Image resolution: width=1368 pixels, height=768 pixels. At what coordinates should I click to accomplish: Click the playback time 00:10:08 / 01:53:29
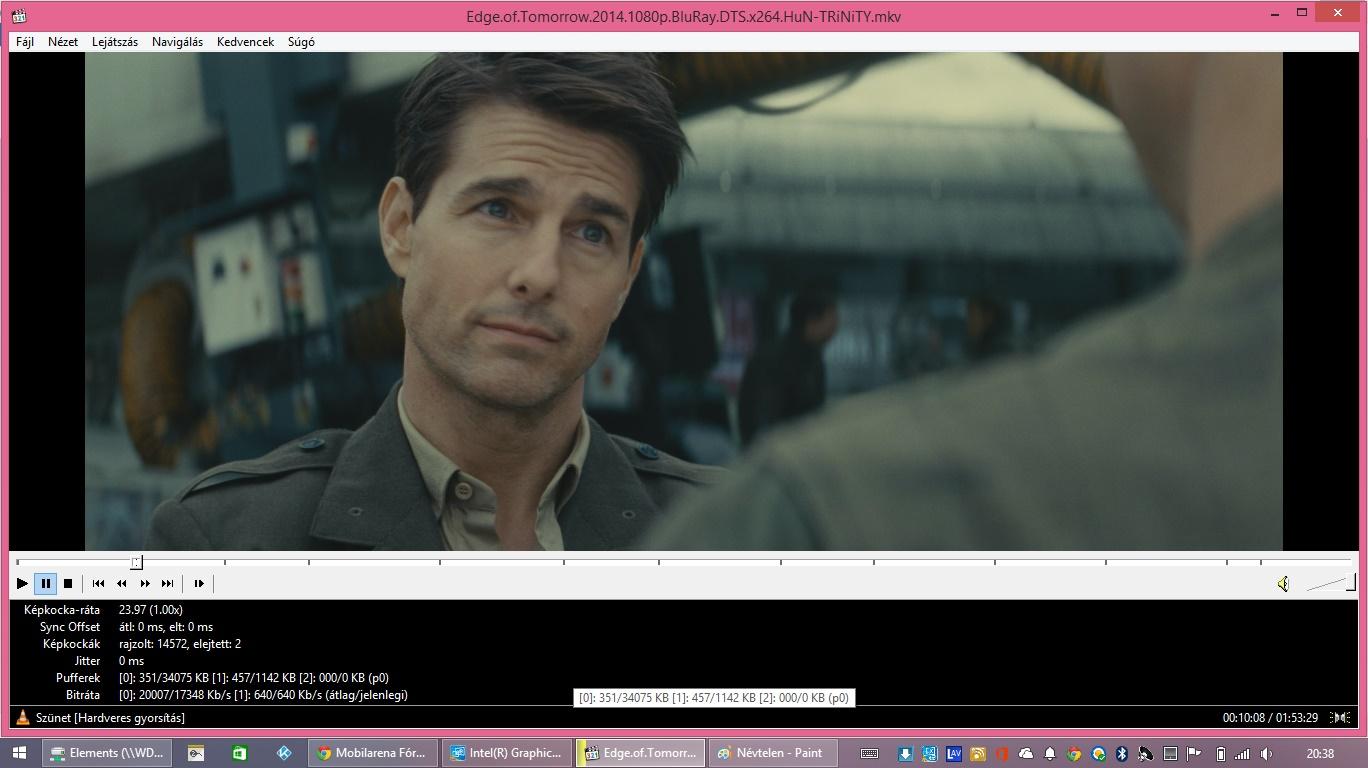tap(1270, 717)
